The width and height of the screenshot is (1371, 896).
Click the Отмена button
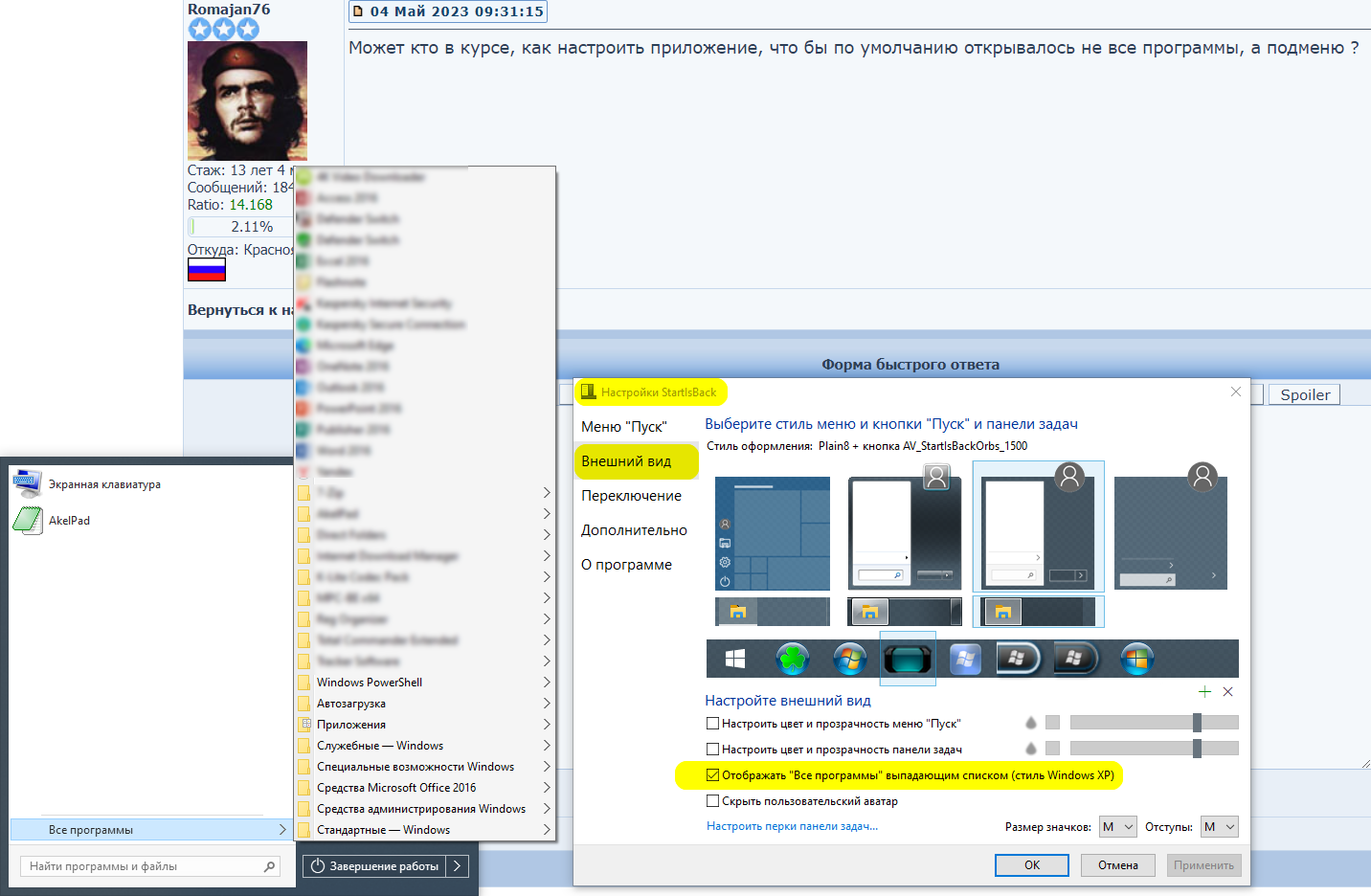point(1118,865)
